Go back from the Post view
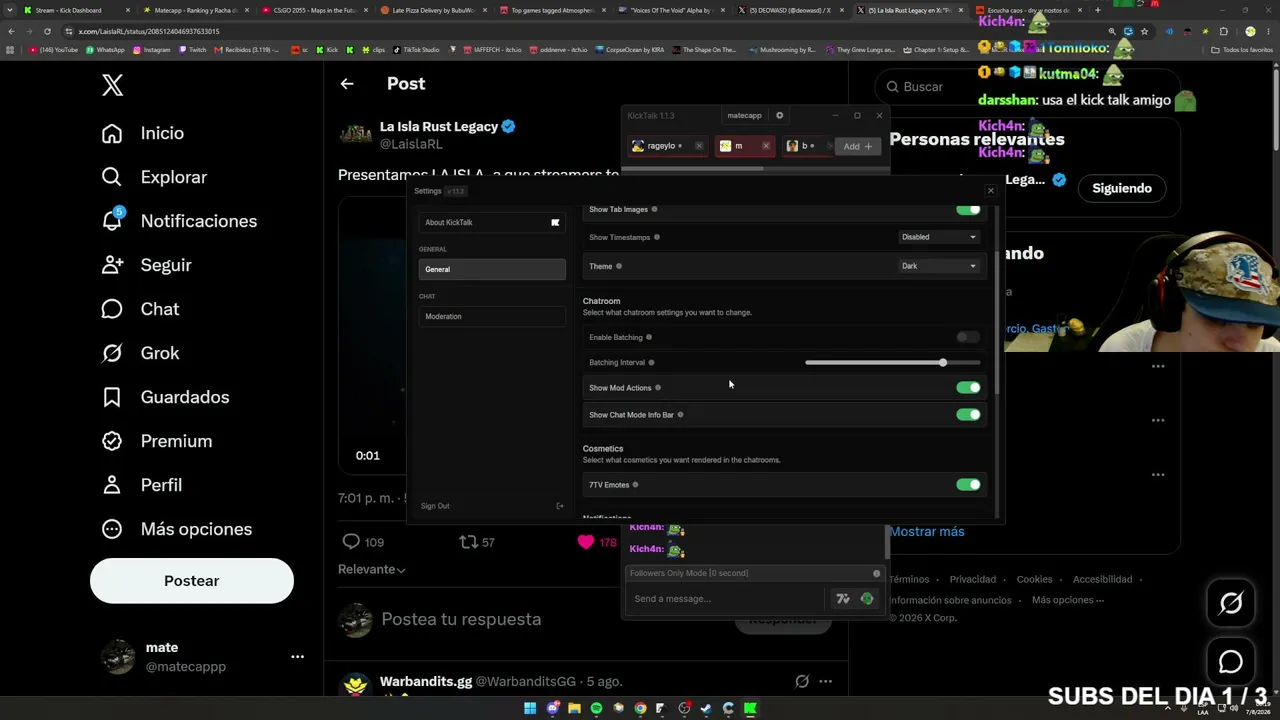This screenshot has height=720, width=1280. pos(347,84)
